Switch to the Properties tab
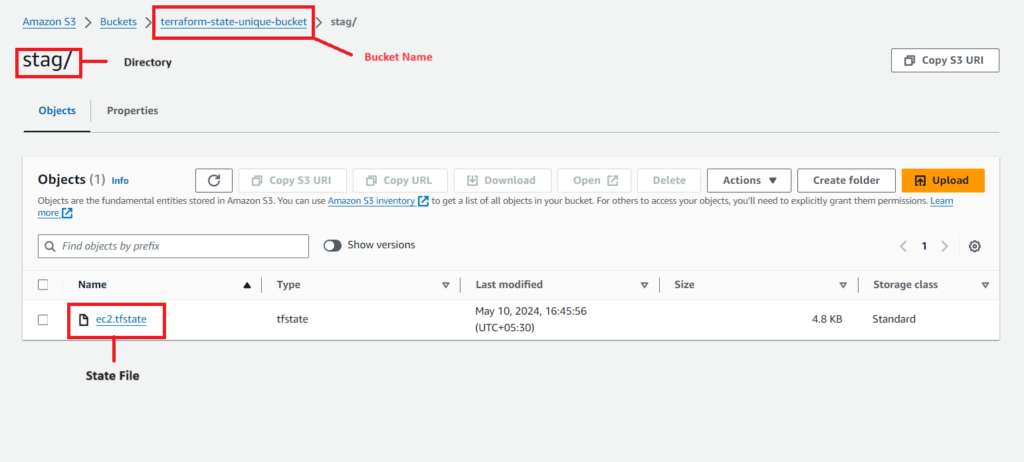 (133, 111)
